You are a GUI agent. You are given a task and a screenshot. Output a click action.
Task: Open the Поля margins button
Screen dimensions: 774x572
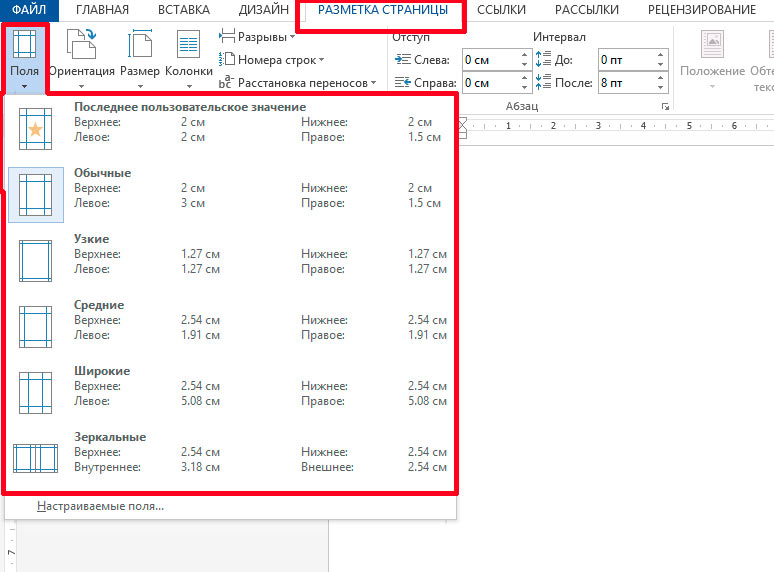pos(24,58)
